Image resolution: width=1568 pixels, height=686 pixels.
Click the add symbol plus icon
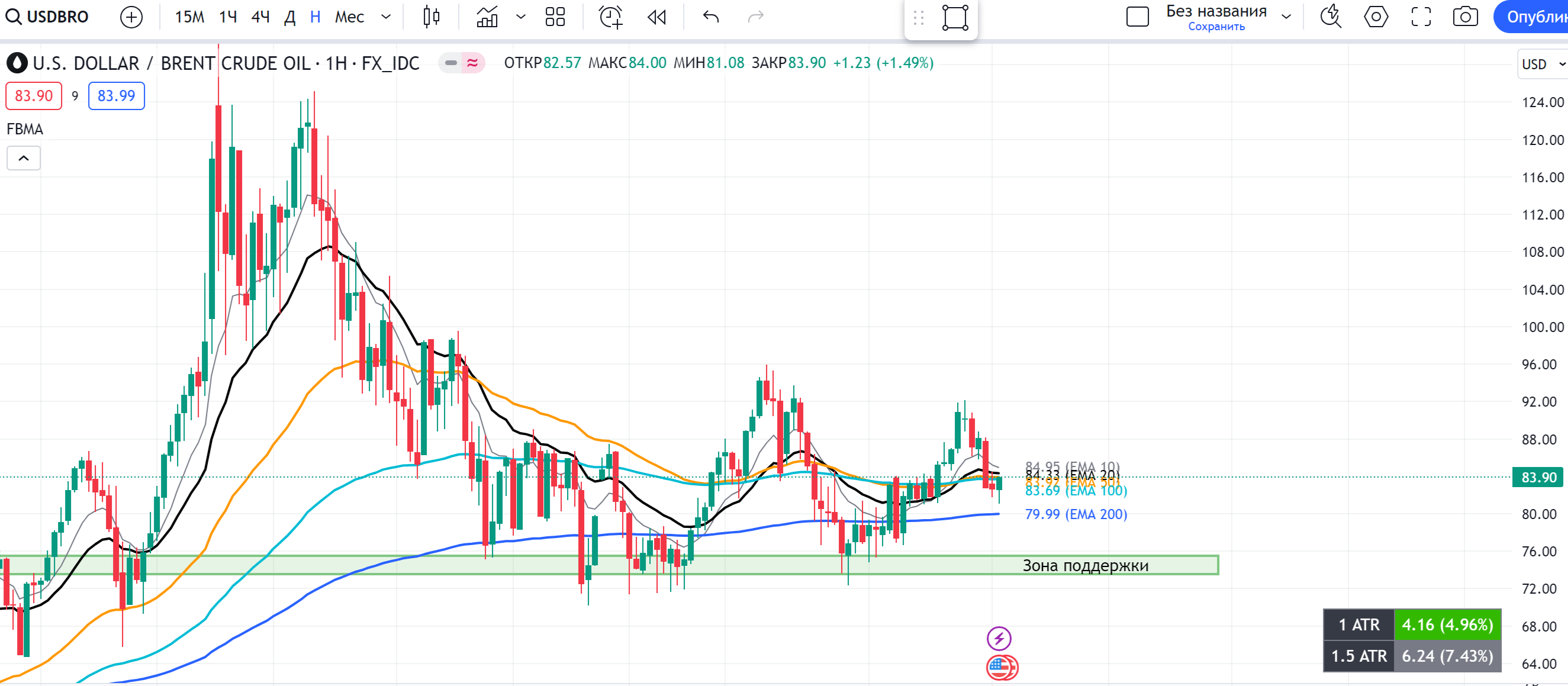point(131,17)
